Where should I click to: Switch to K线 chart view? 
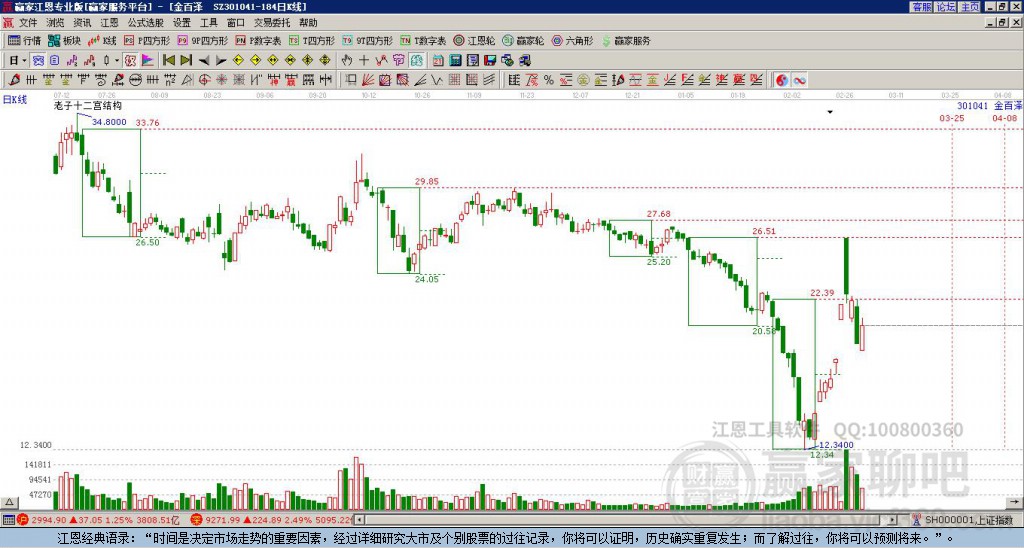(102, 40)
